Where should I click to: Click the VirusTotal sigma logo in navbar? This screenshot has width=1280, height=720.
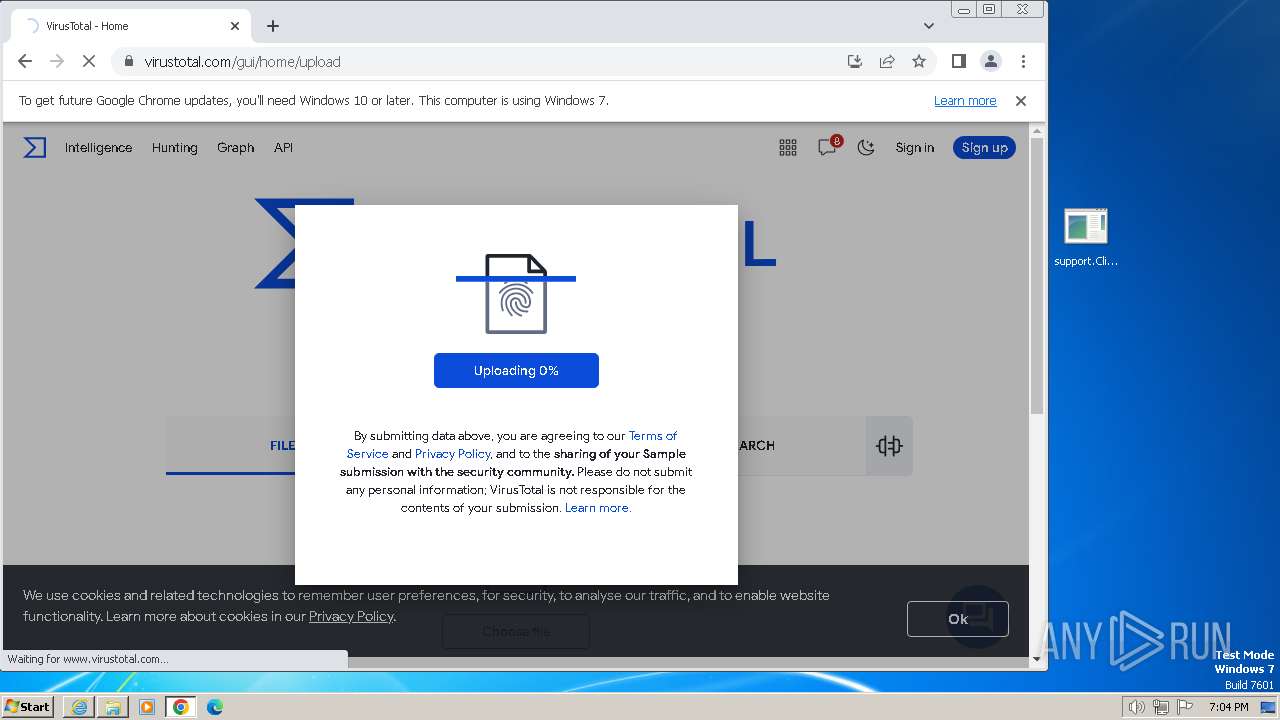tap(35, 148)
